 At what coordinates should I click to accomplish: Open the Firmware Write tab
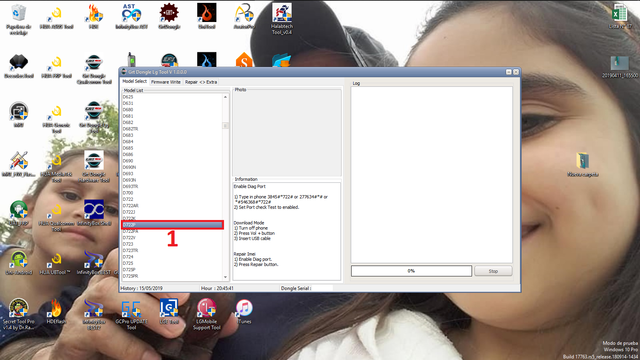(166, 82)
